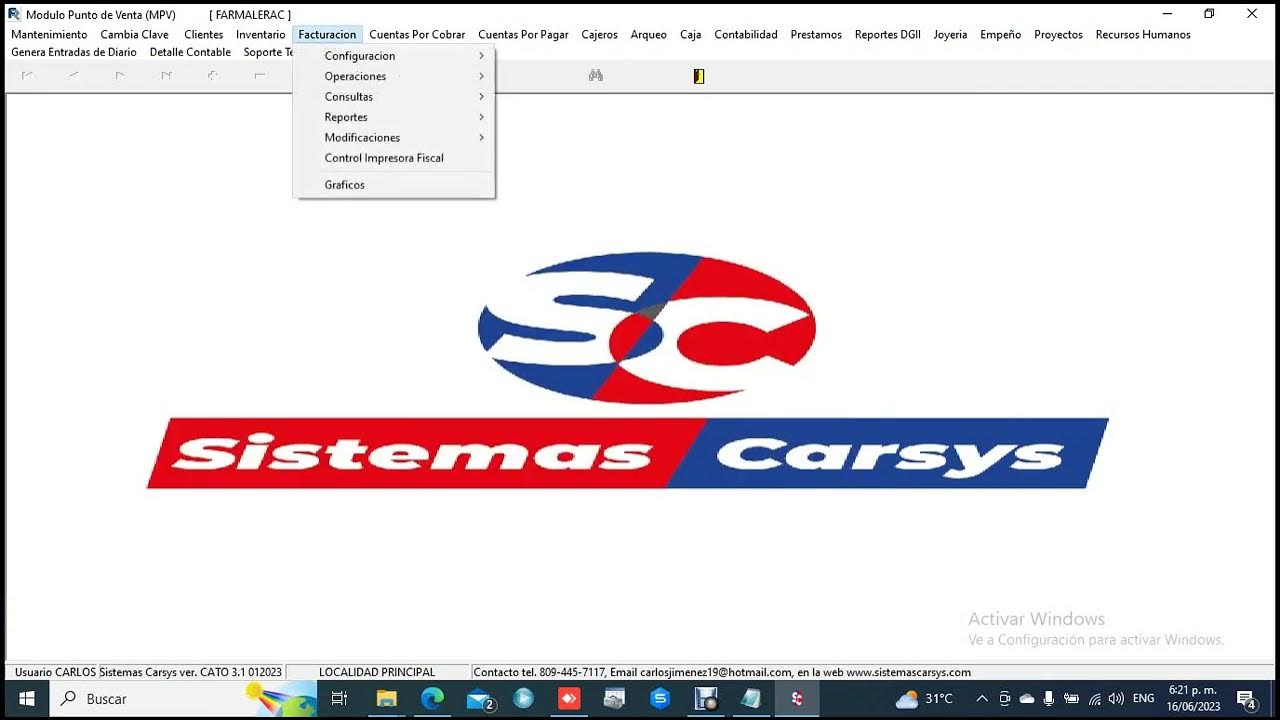Open the Mantenimiento menu

click(49, 34)
